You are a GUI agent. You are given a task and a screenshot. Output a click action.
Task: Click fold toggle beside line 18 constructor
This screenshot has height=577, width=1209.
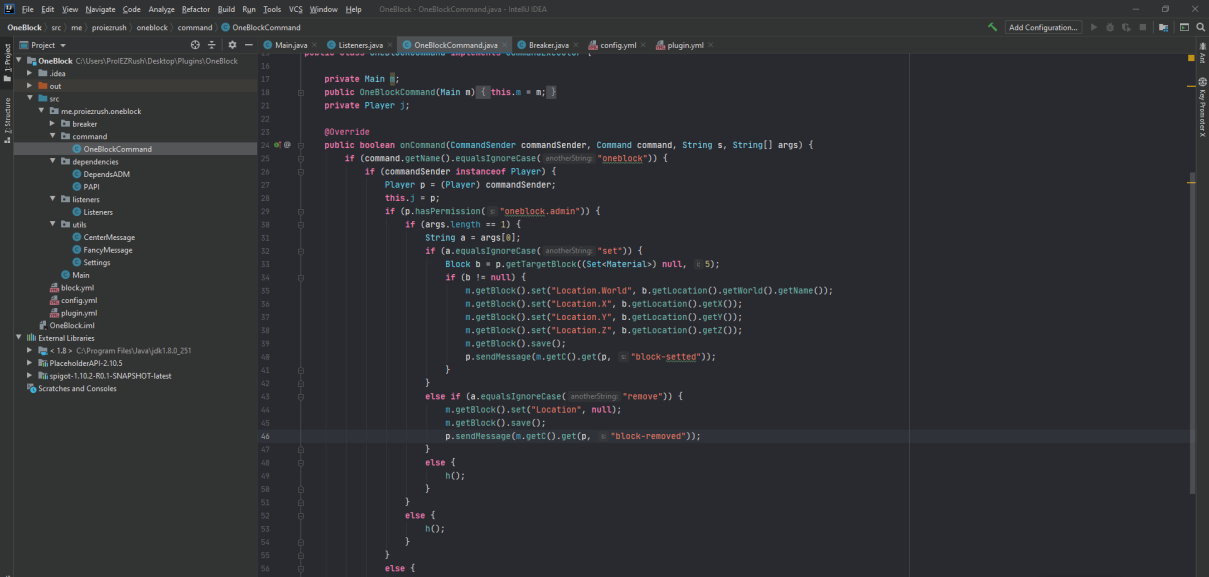tap(301, 92)
